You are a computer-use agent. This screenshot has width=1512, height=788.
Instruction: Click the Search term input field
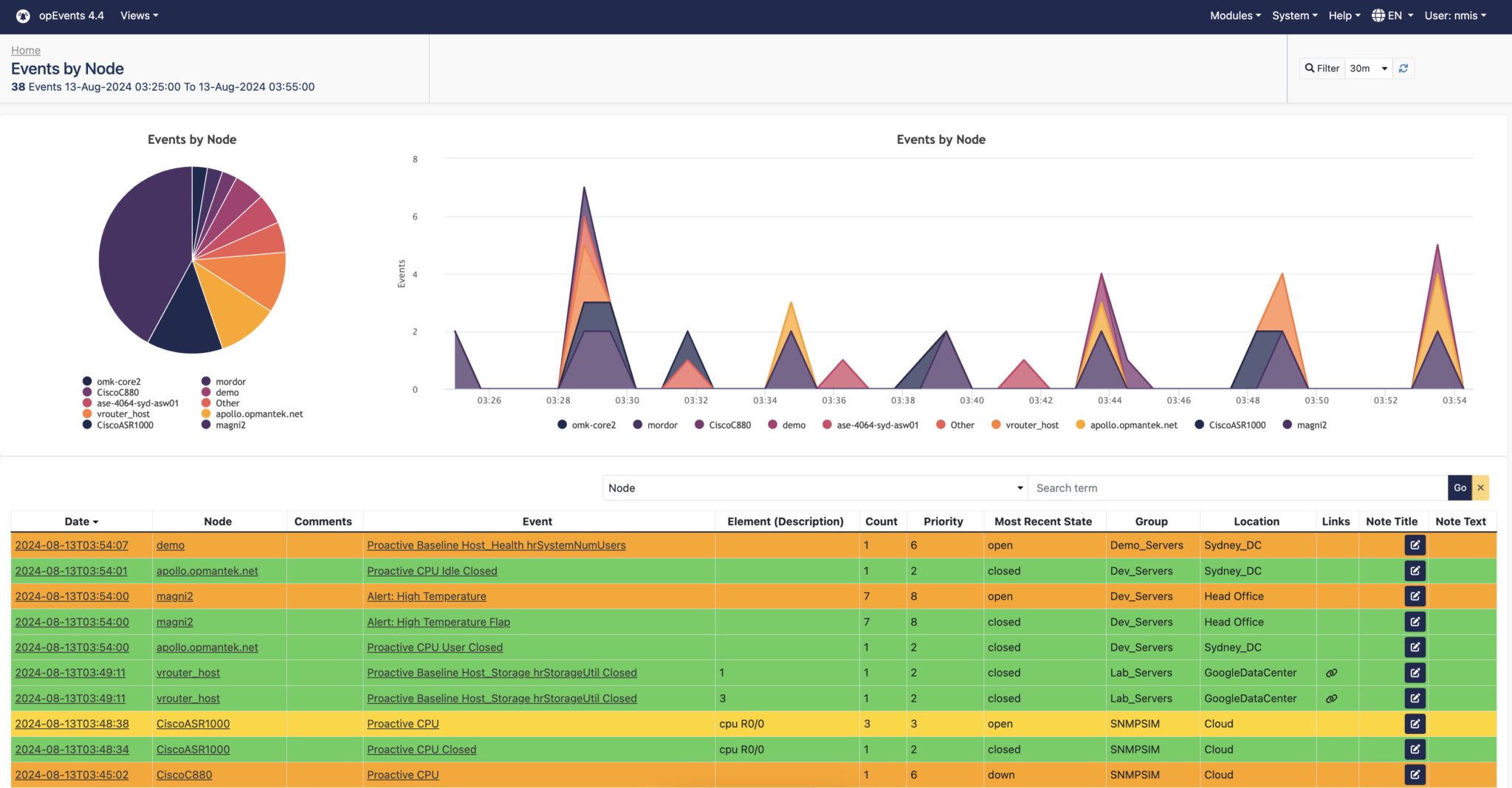pyautogui.click(x=1238, y=487)
